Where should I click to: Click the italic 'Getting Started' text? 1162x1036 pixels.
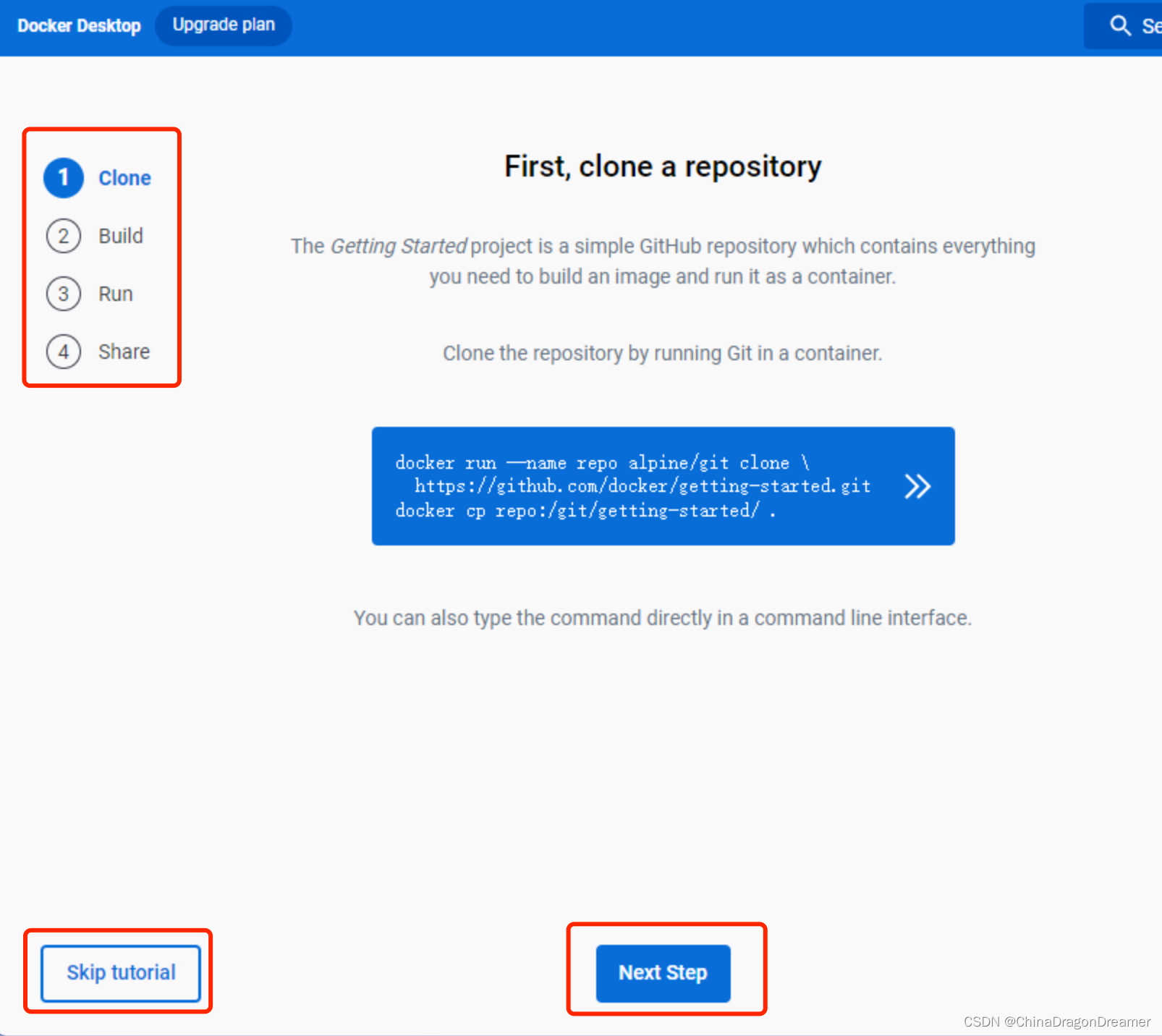(399, 247)
